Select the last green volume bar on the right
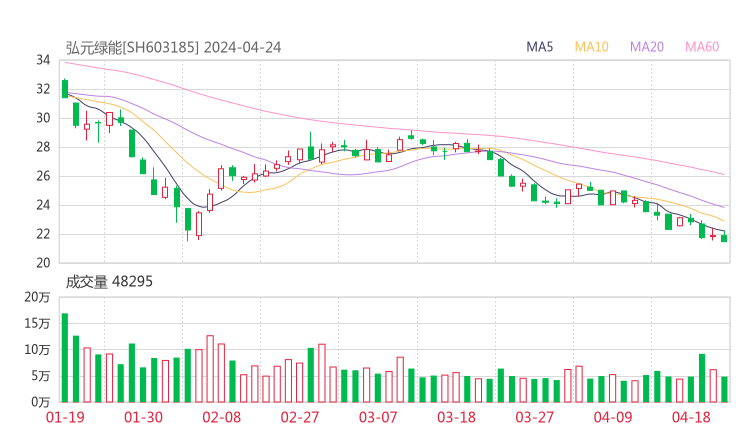The height and width of the screenshot is (440, 740). click(724, 389)
